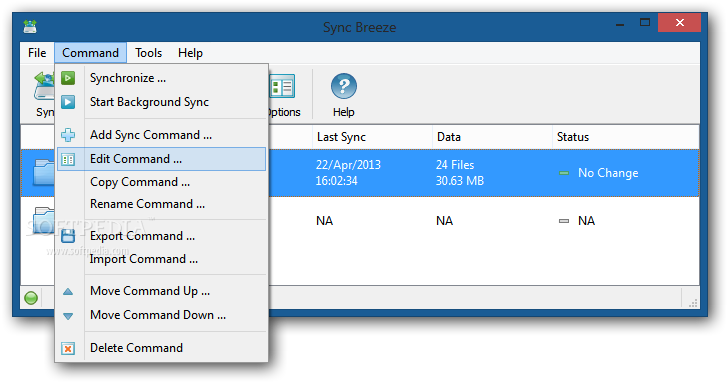Choose Edit Command ... in the menu

[161, 159]
